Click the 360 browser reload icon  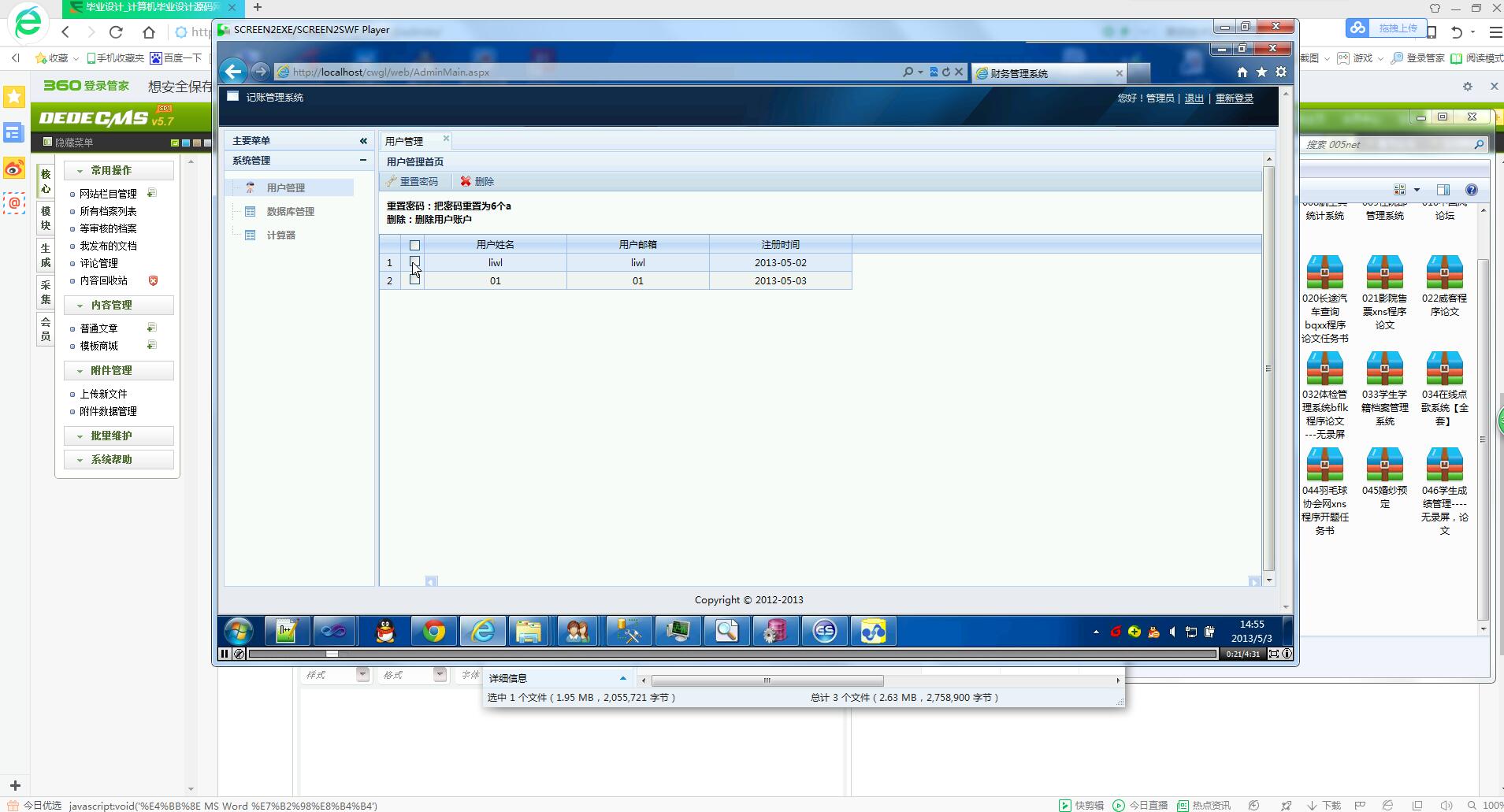[x=116, y=32]
